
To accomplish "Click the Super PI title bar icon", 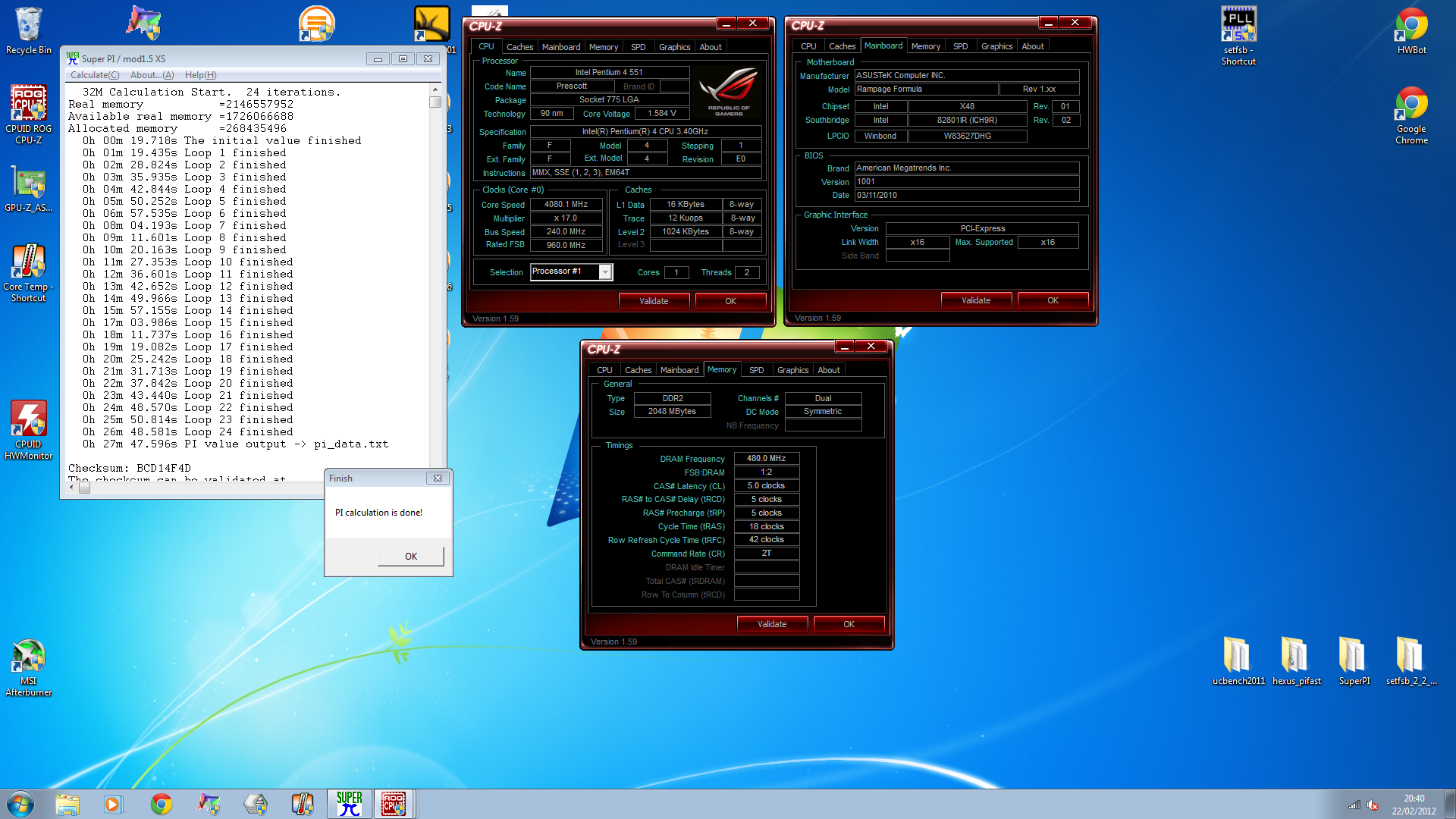I will point(72,58).
